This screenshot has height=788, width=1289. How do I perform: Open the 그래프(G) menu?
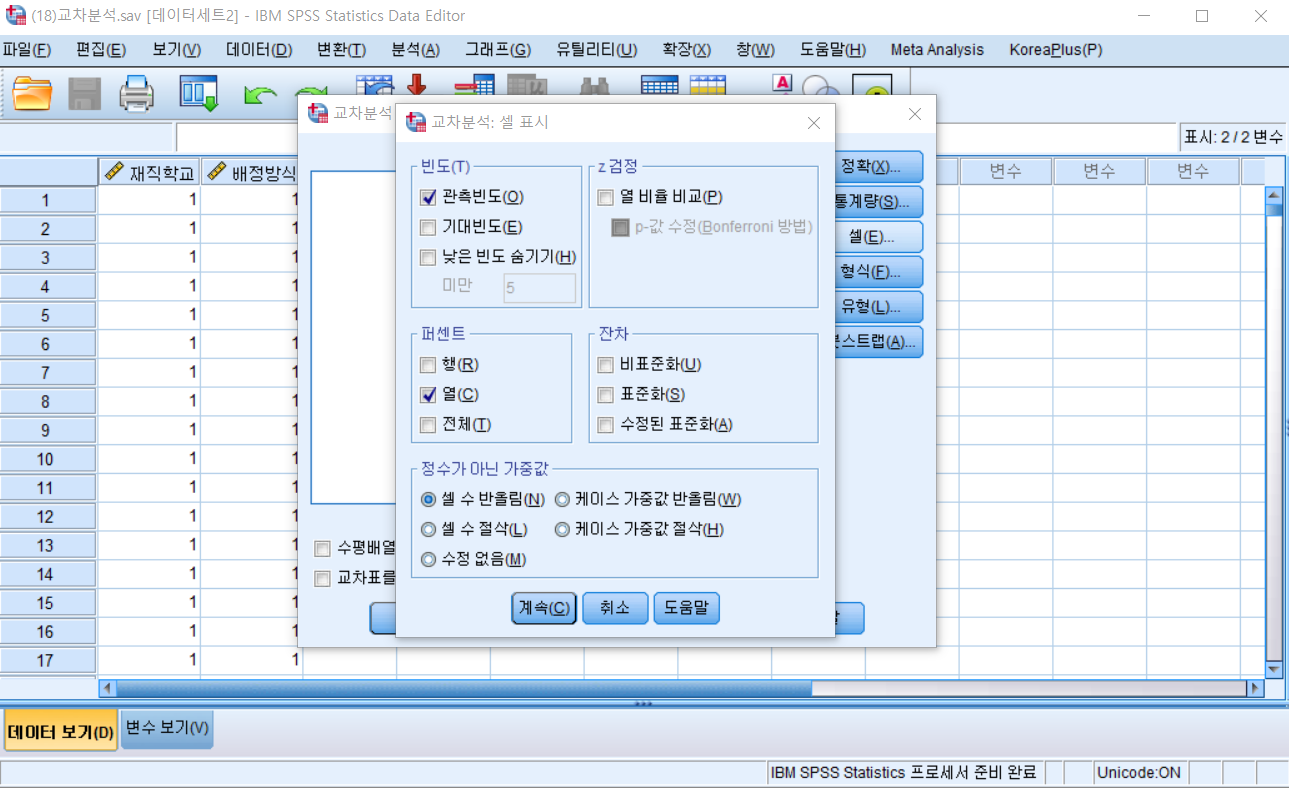tap(498, 50)
